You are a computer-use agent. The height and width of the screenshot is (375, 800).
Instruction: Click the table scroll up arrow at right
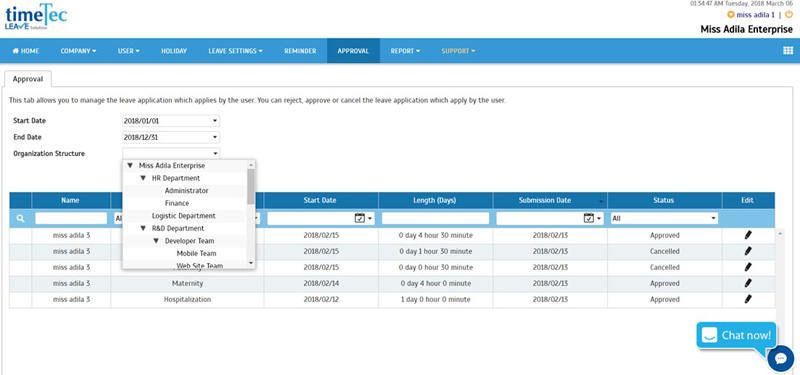(x=780, y=233)
